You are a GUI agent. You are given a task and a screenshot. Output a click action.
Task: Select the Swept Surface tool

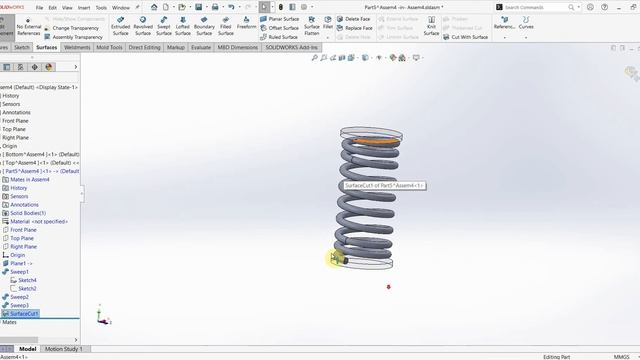[164, 26]
